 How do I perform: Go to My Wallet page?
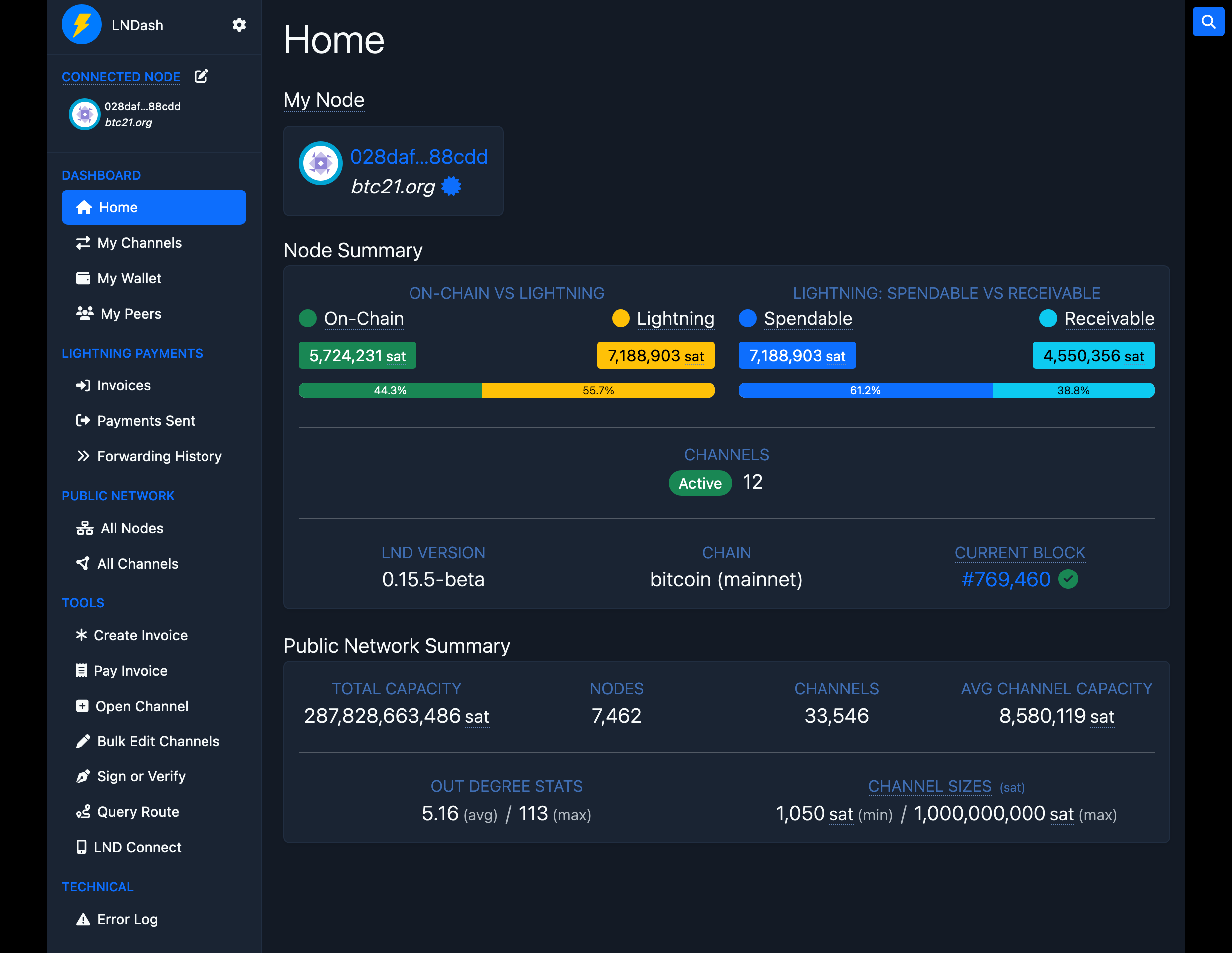click(129, 279)
